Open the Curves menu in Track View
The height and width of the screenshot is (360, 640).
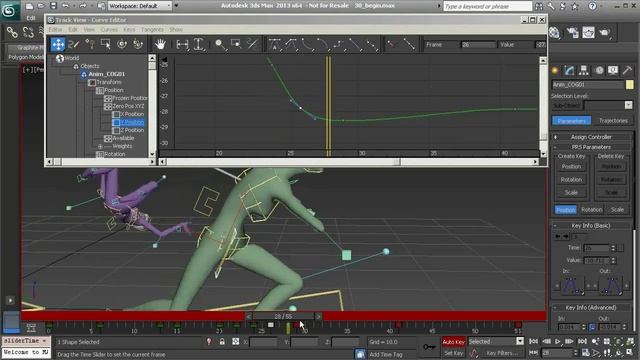coord(109,29)
